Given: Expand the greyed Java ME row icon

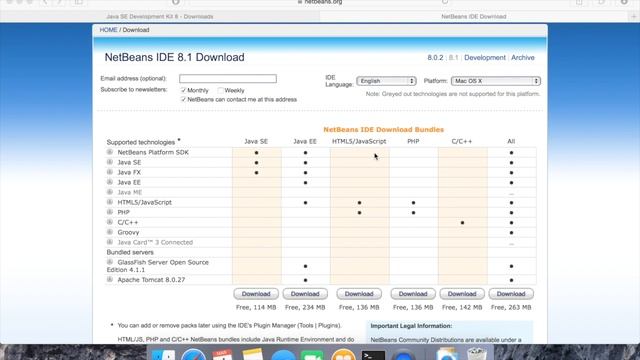Looking at the screenshot, I should [x=109, y=192].
